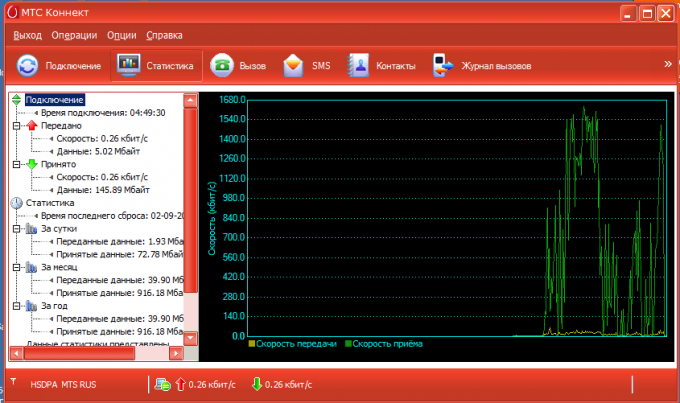
Task: Click the signal antenna icon in status bar
Action: point(13,381)
